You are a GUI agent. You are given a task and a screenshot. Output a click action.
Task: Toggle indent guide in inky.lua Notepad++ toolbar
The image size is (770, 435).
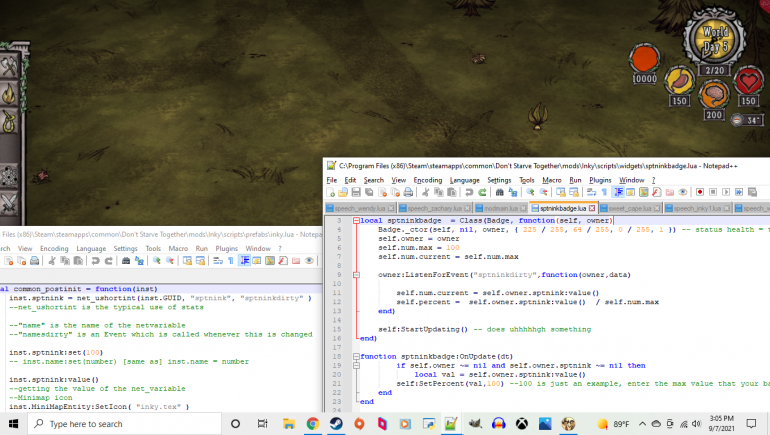click(x=245, y=261)
